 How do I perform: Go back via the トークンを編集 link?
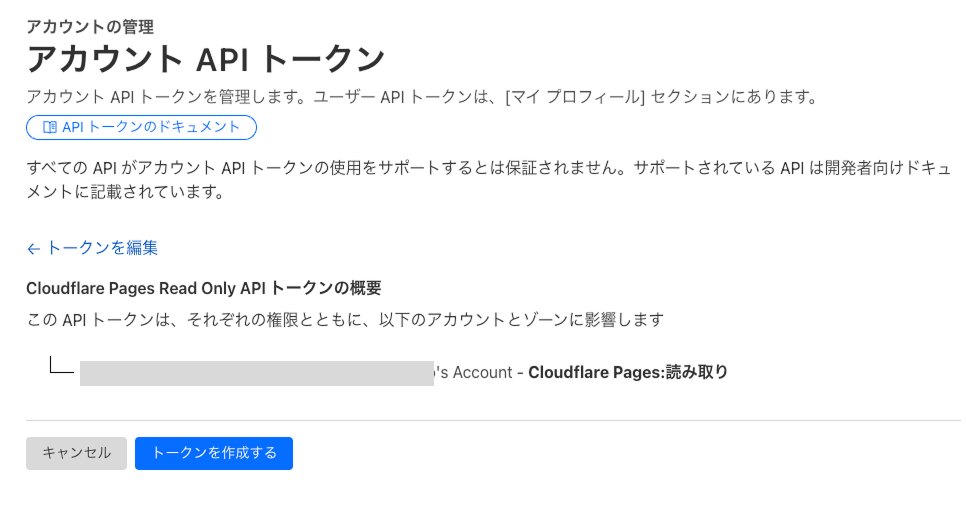coord(102,248)
